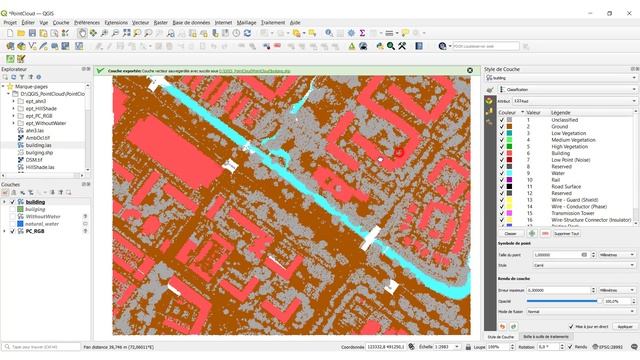Open the Vecteur menu
Screen dimensions: 640x360
tap(140, 22)
